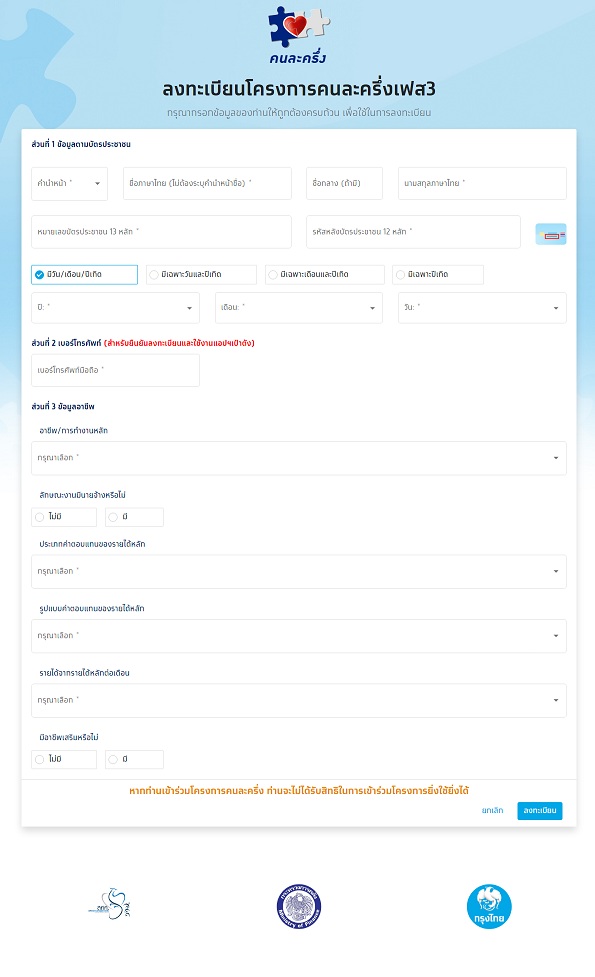Expand the รายได้จากรายได้หลักต่อเดือน dropdown
Viewport: 595px width, 977px height.
click(299, 700)
